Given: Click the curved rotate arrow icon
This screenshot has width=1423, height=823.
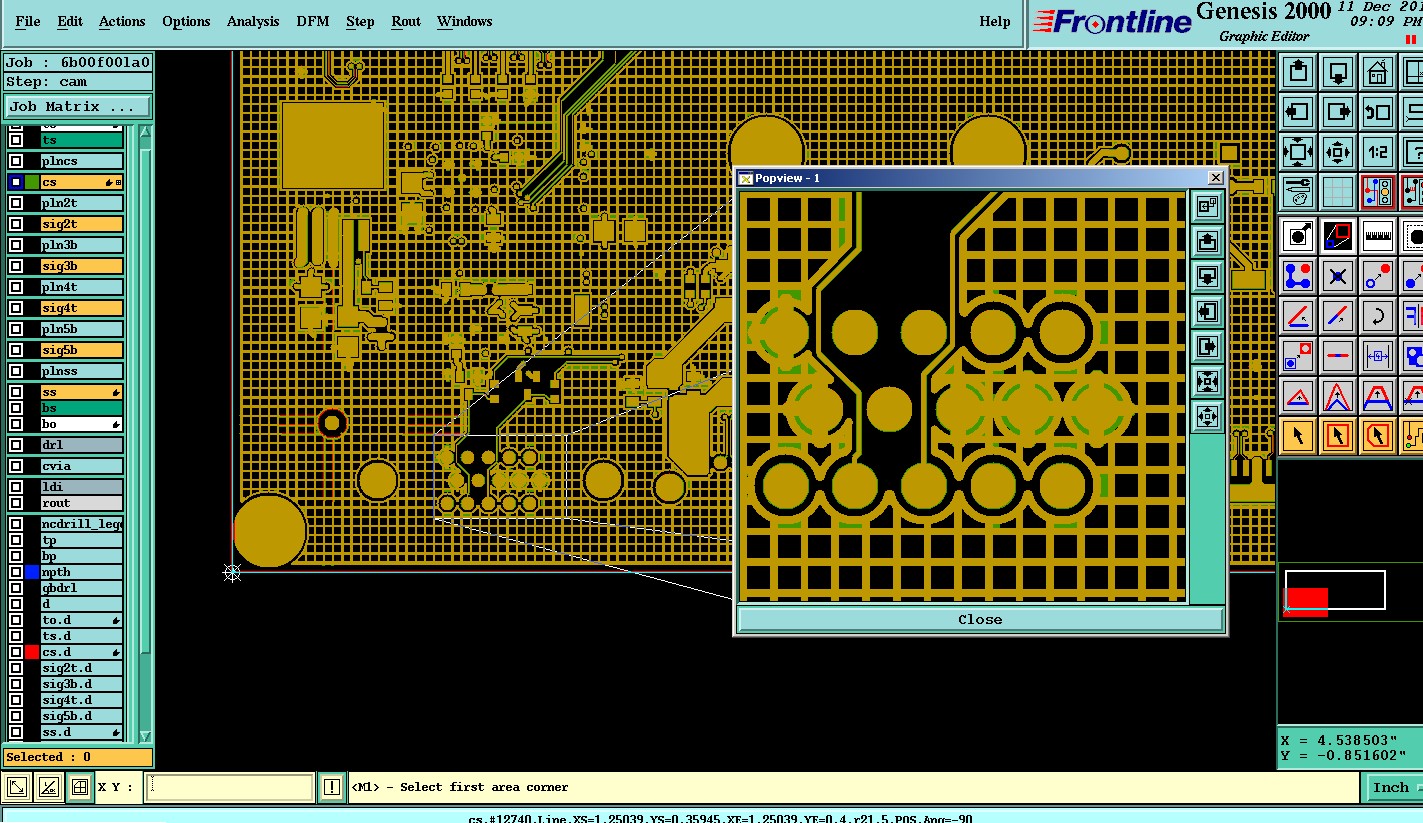Looking at the screenshot, I should [1378, 316].
